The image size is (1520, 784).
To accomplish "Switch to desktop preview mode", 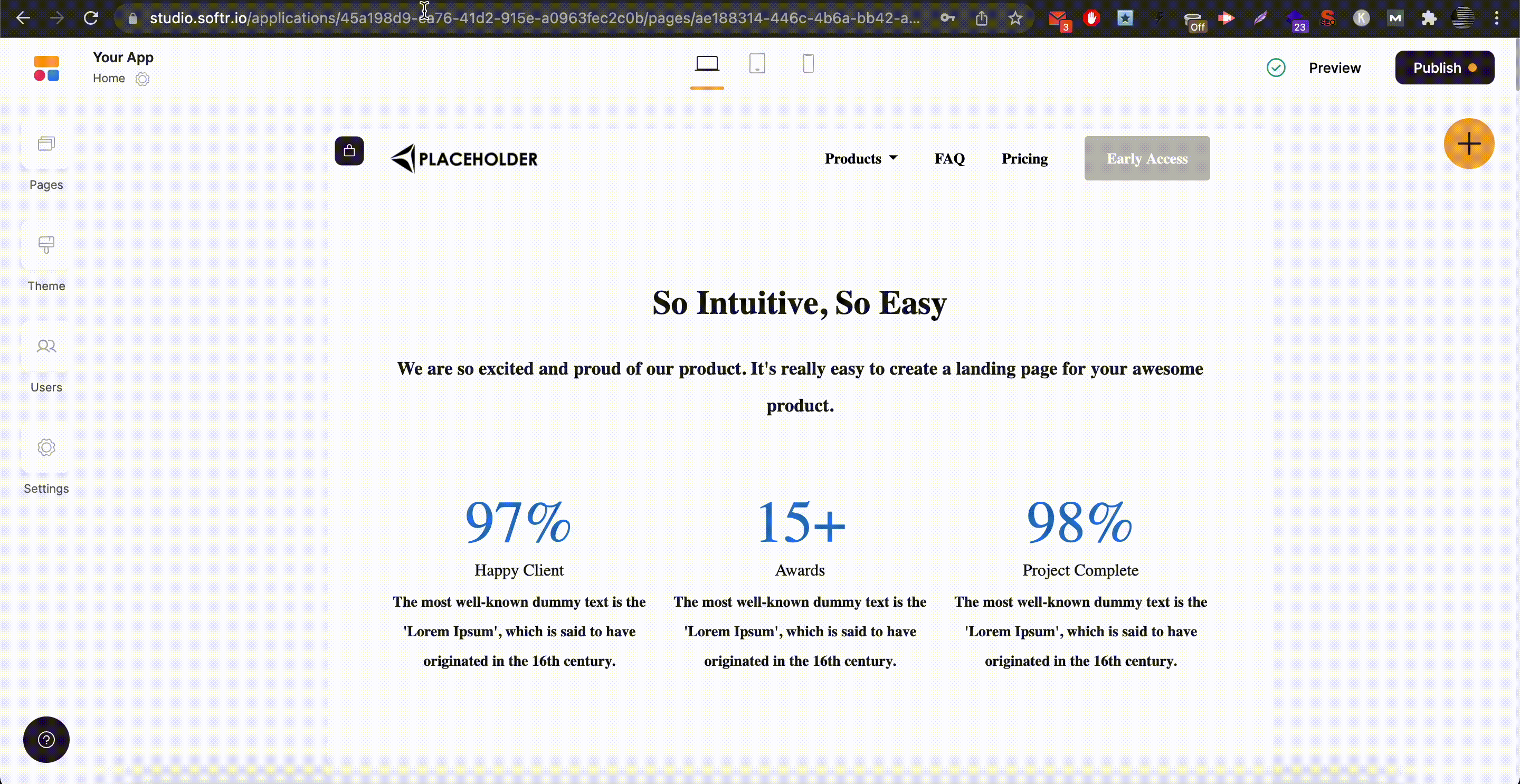I will pyautogui.click(x=706, y=64).
